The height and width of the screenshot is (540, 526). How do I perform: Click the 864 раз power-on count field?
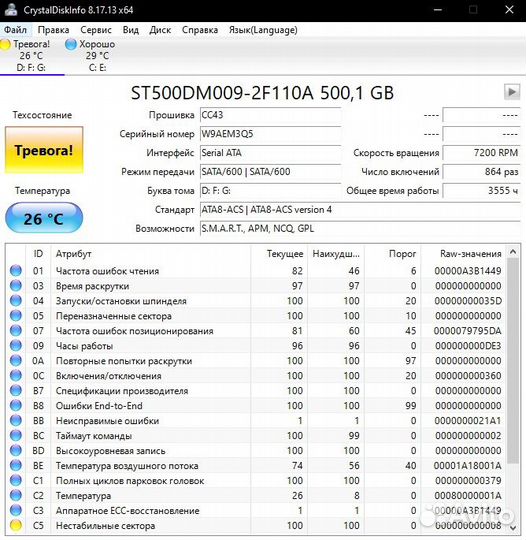[x=481, y=172]
